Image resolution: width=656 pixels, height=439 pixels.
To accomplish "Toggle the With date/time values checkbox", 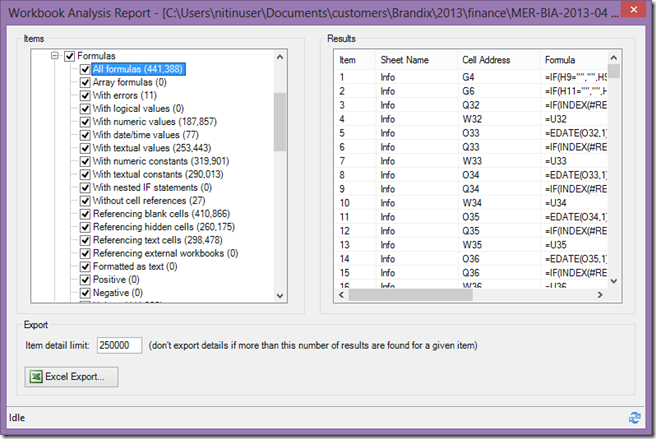I will [85, 135].
